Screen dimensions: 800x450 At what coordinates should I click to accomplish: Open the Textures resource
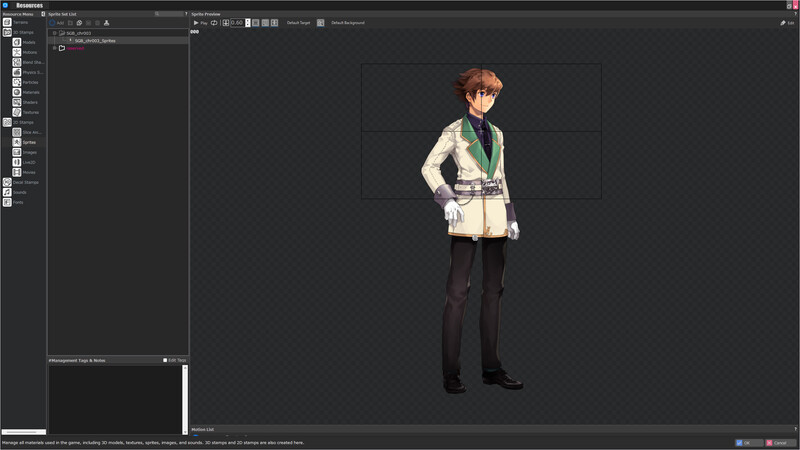pos(26,112)
